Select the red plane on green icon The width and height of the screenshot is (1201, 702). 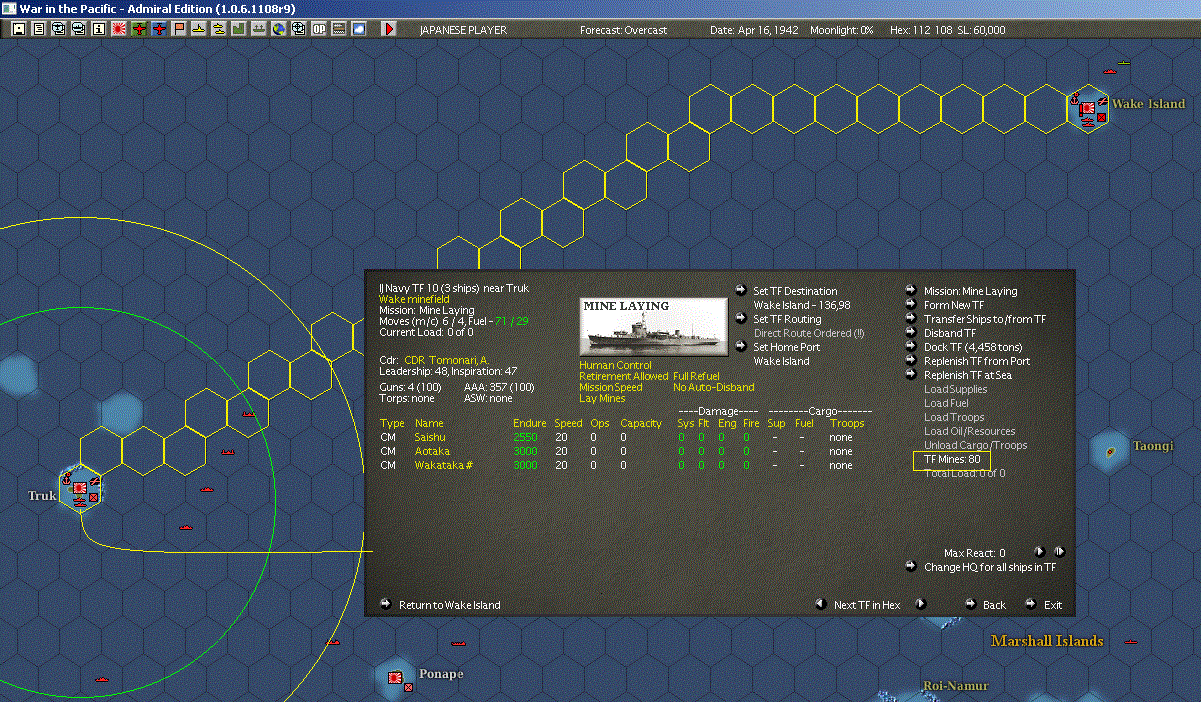[139, 29]
